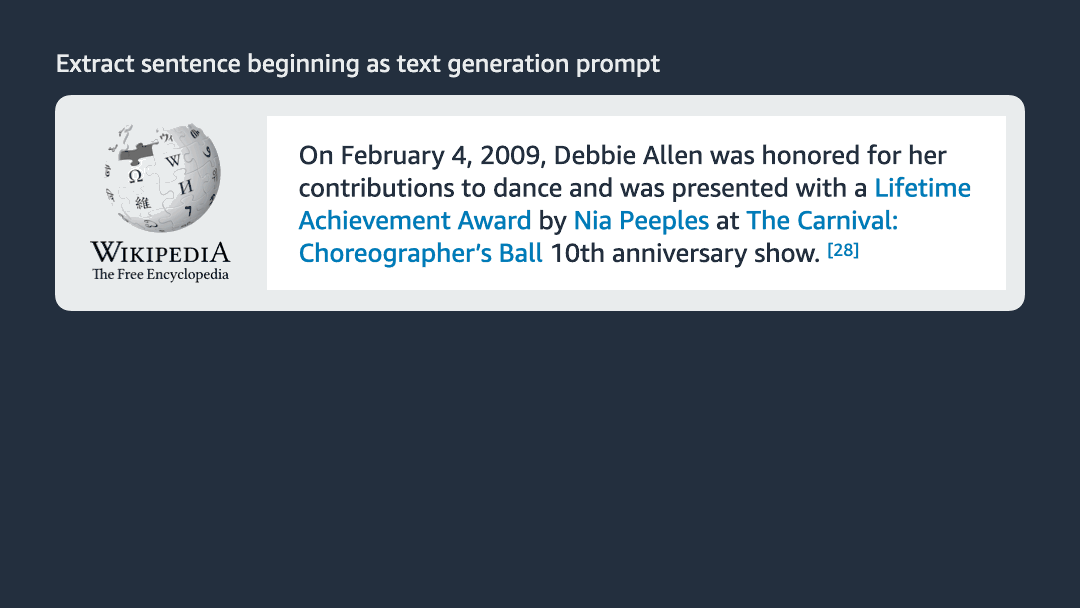Click the WIKIPEDIA wordmark text
The image size is (1080, 608).
[160, 252]
